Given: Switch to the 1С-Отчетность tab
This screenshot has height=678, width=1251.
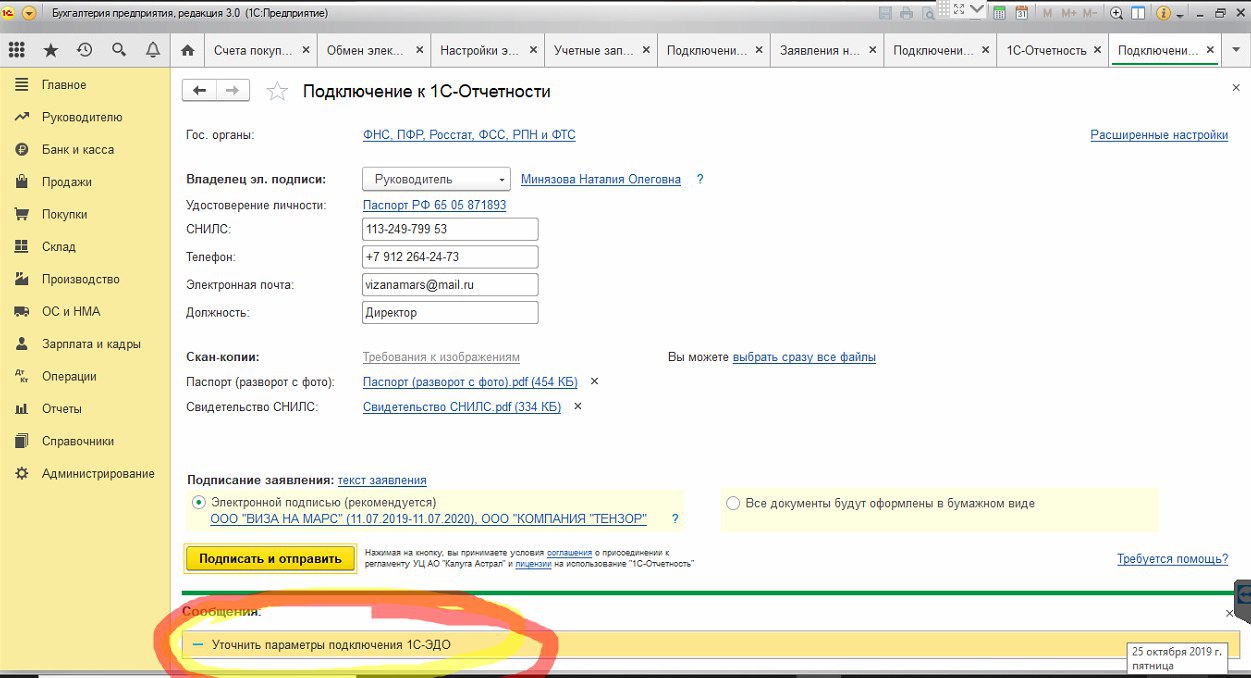Looking at the screenshot, I should (x=1046, y=50).
